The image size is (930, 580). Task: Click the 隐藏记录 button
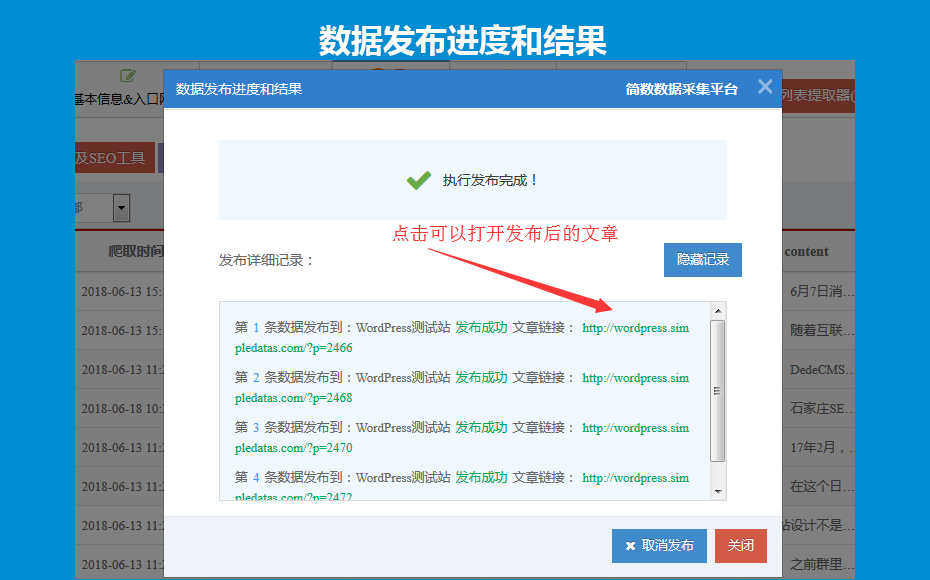[703, 260]
